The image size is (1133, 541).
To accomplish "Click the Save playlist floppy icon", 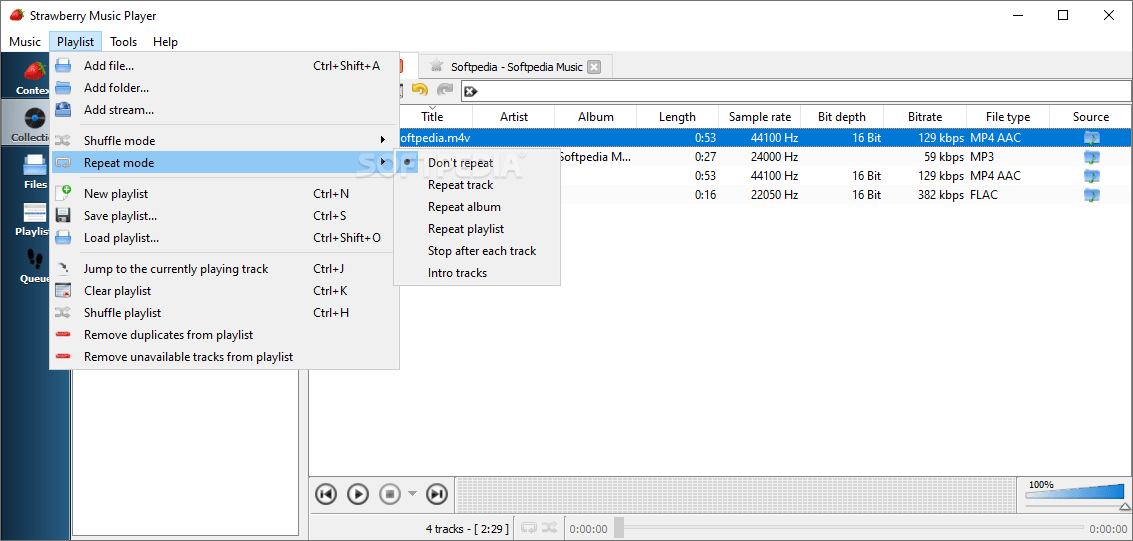I will [x=64, y=216].
